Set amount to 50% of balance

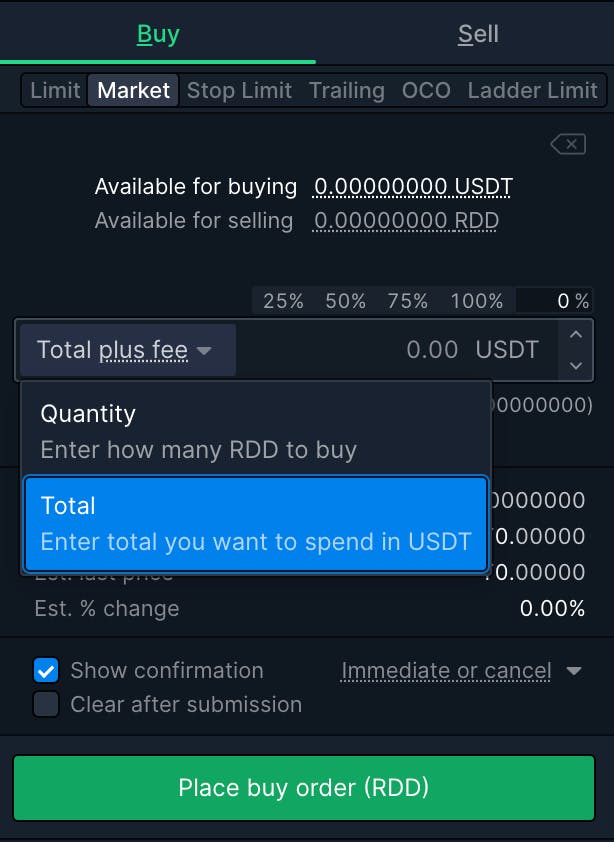(345, 301)
